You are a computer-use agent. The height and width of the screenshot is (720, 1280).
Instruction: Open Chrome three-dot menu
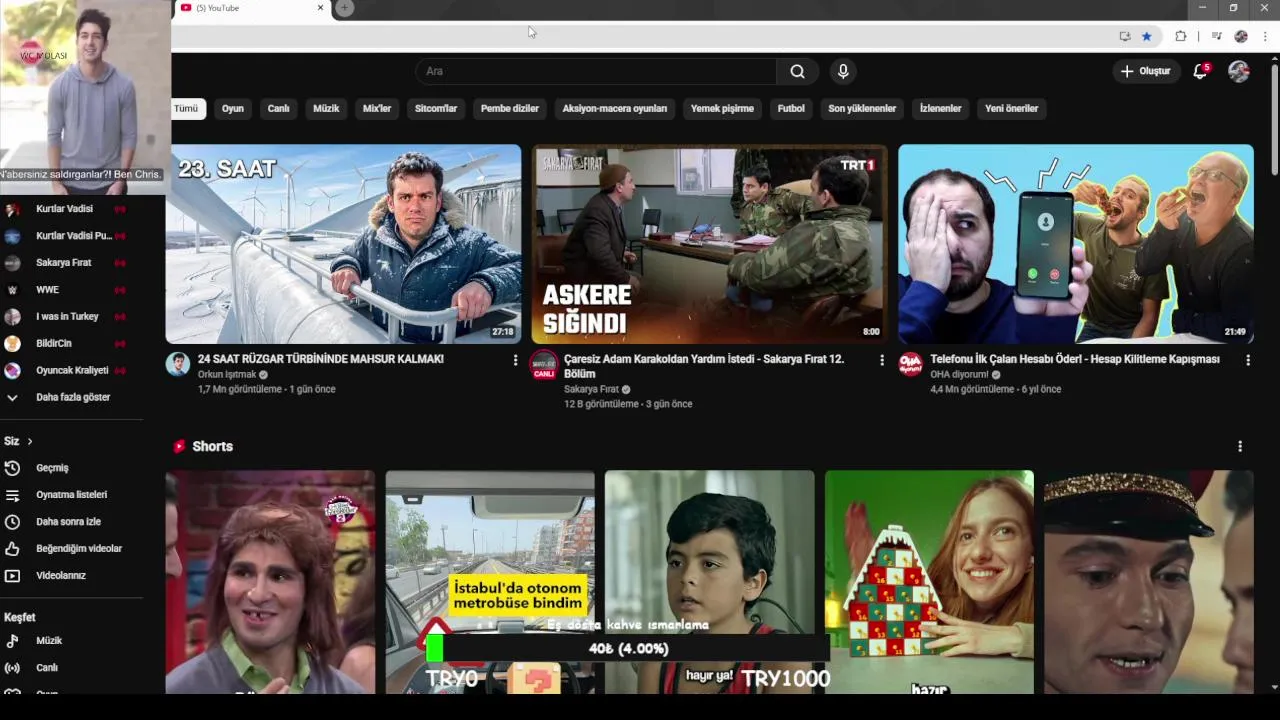pyautogui.click(x=1265, y=36)
